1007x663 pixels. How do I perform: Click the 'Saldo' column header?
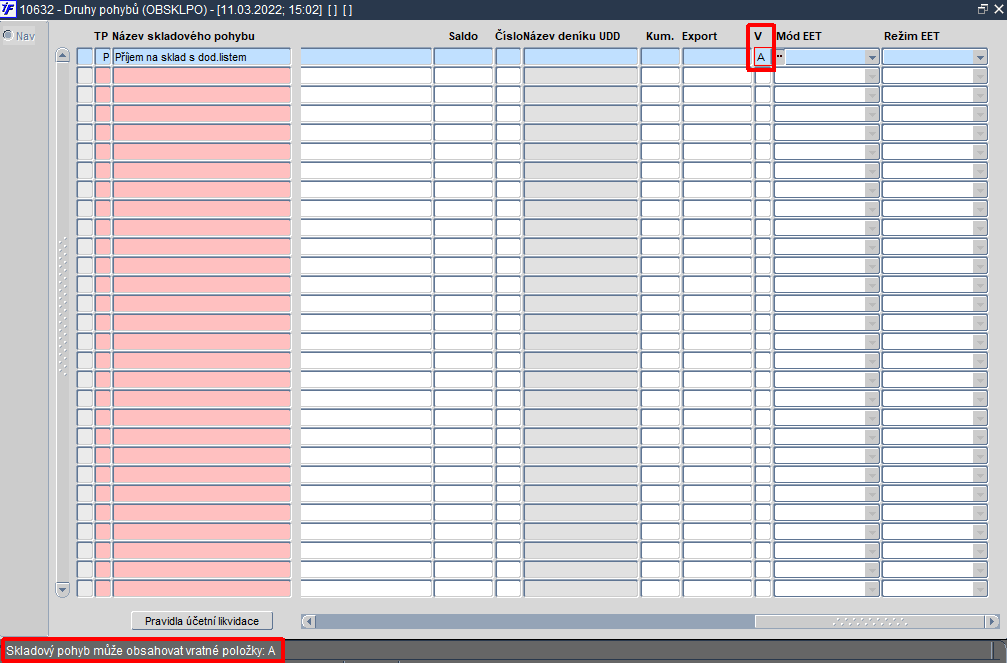tap(463, 36)
